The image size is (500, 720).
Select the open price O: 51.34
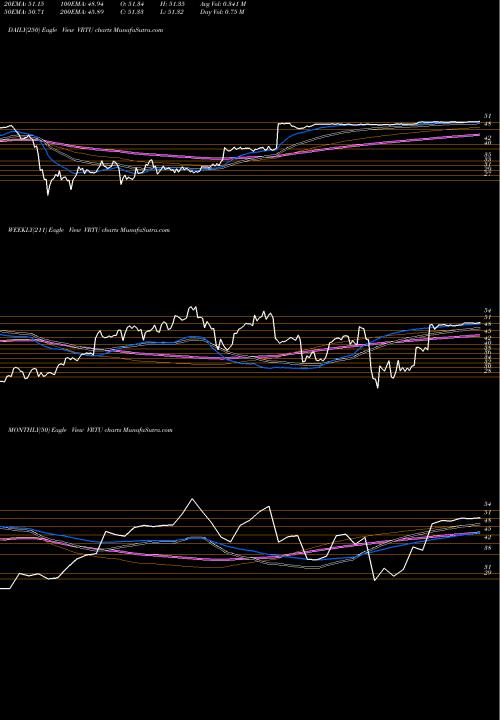tap(133, 4)
